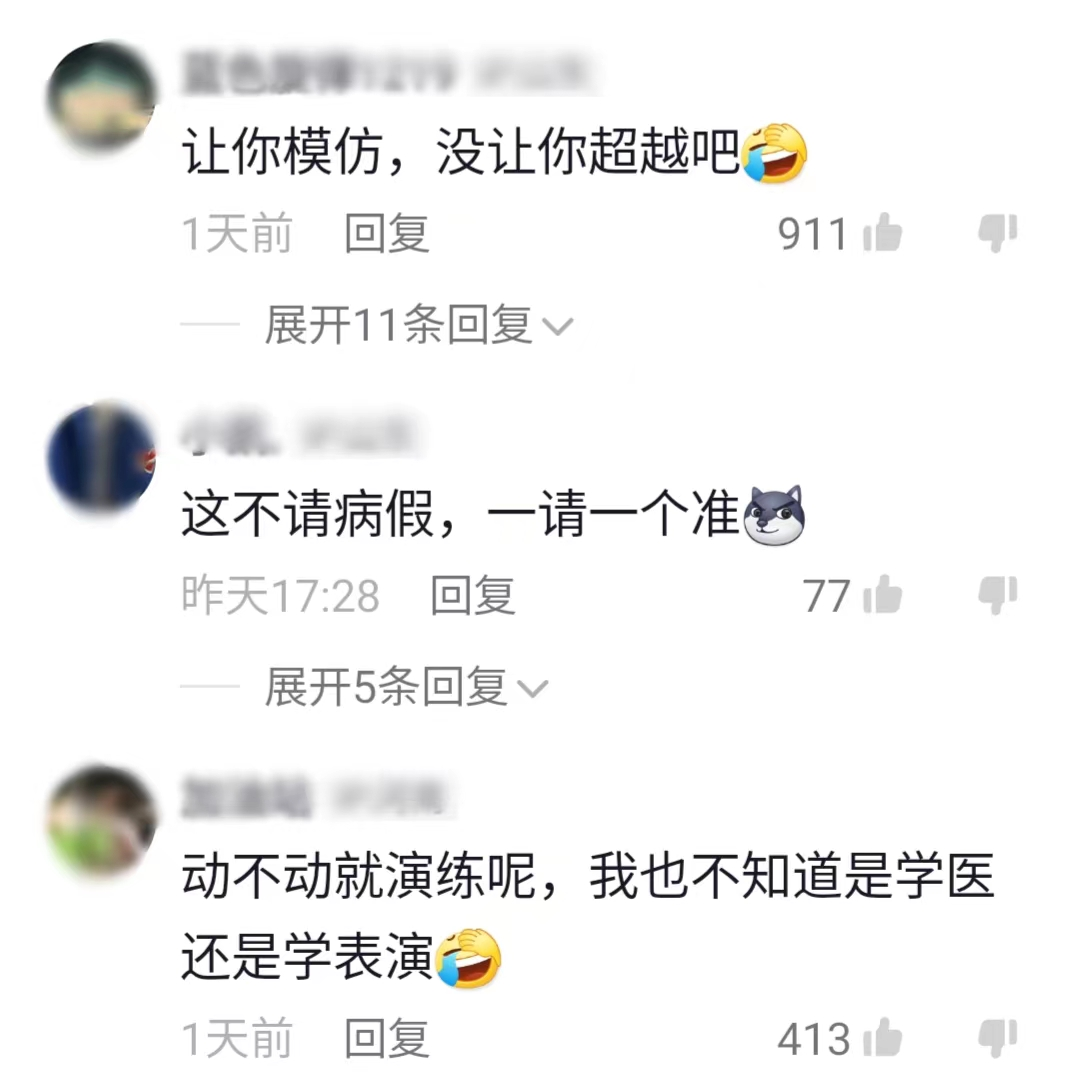The width and height of the screenshot is (1079, 1078).
Task: Open the blurred username of the third commenter
Action: [246, 797]
